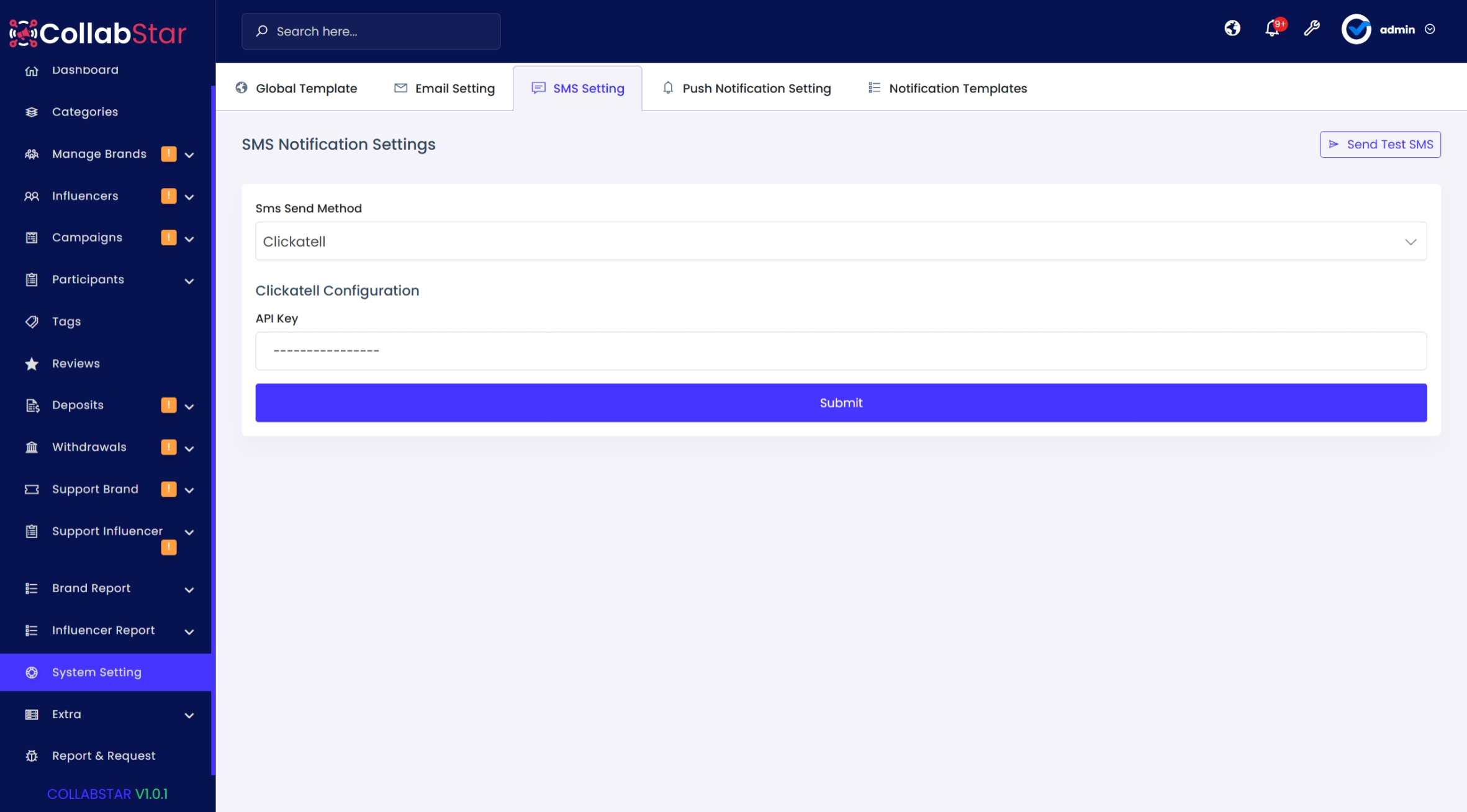Screen dimensions: 1467x812
Task: Click the Withdrawals bank icon
Action: point(32,447)
